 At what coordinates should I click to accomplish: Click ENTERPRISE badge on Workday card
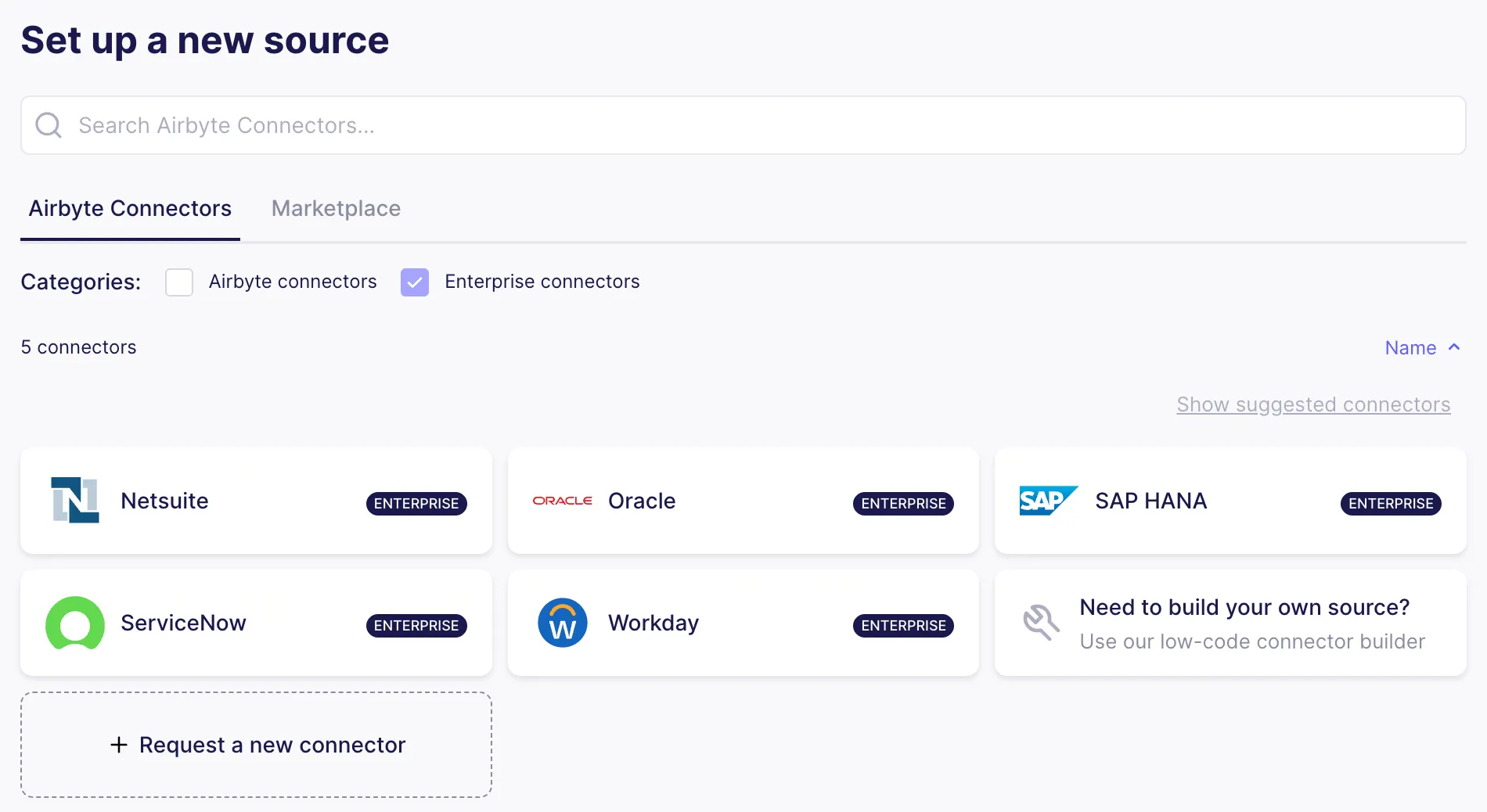pyautogui.click(x=903, y=626)
